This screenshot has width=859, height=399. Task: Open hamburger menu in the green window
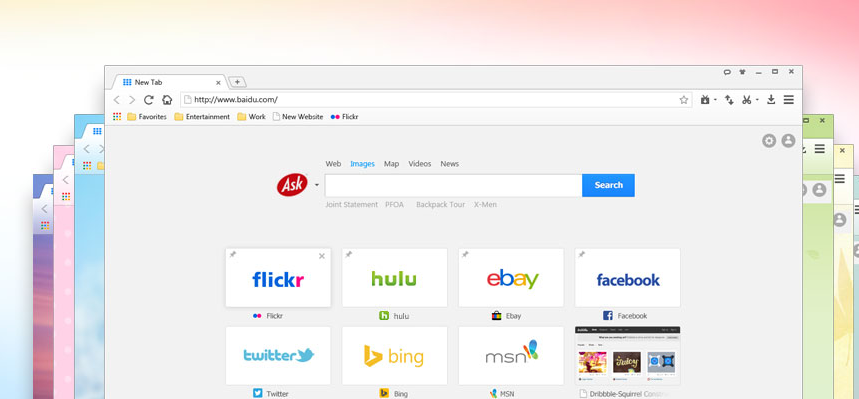point(819,149)
